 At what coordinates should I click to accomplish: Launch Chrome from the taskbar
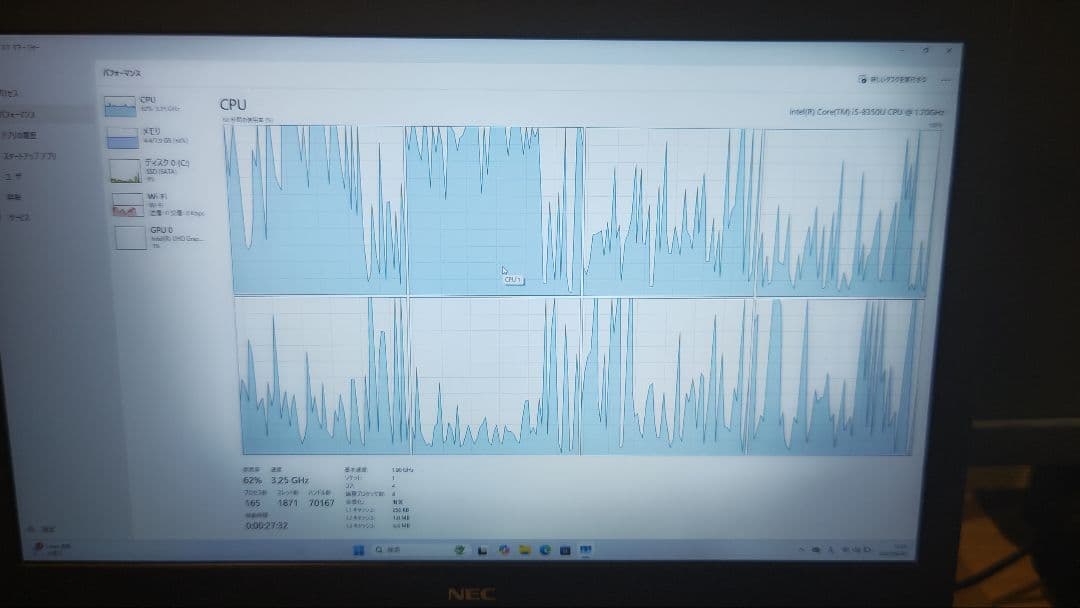(503, 549)
